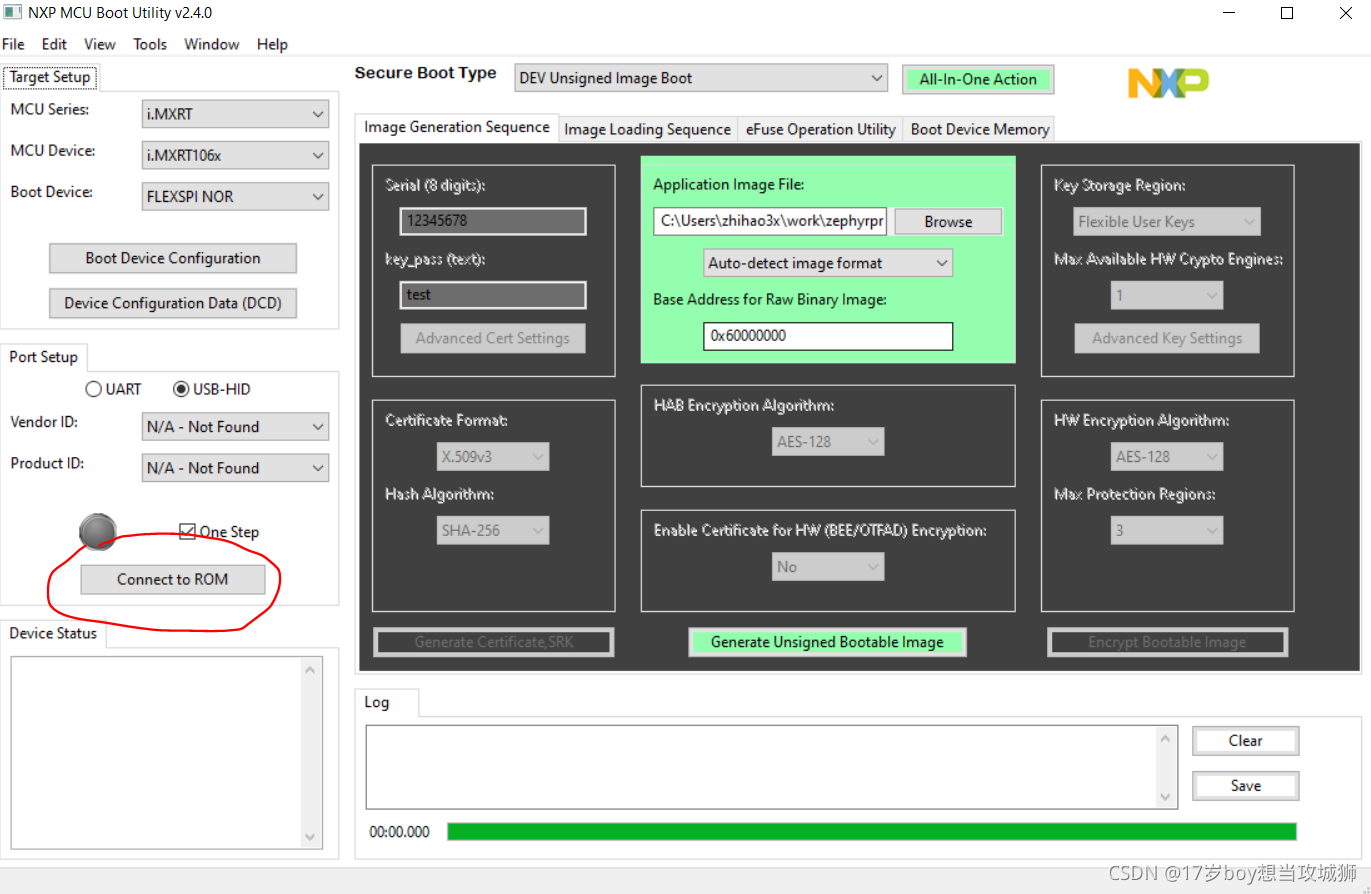The height and width of the screenshot is (894, 1371).
Task: Expand the Product ID dropdown
Action: pyautogui.click(x=235, y=468)
